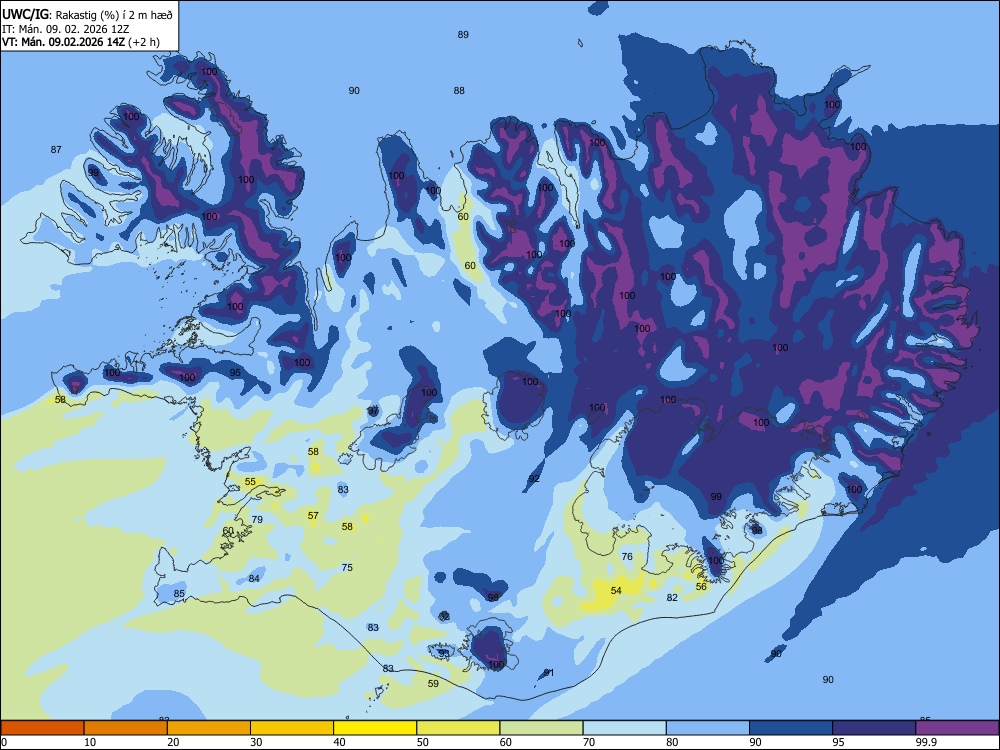Screen dimensions: 1000x750
Task: Click the dark orange 0–10 legend swatch
Action: [x=42, y=728]
